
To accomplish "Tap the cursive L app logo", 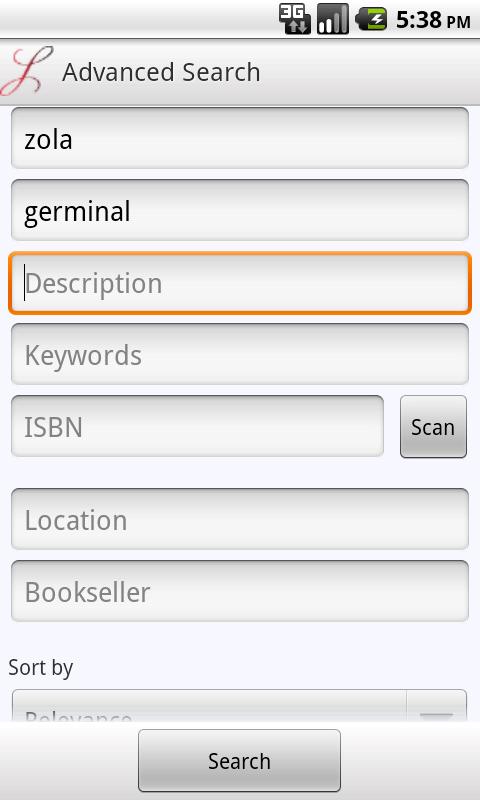I will click(28, 71).
